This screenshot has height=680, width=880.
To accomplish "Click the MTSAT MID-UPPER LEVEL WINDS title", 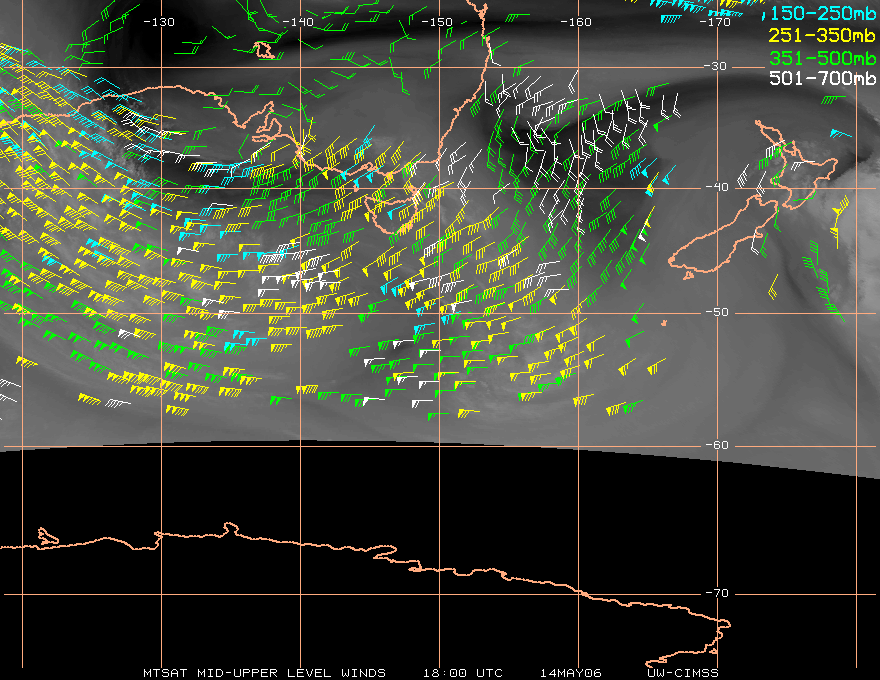I will pyautogui.click(x=264, y=673).
